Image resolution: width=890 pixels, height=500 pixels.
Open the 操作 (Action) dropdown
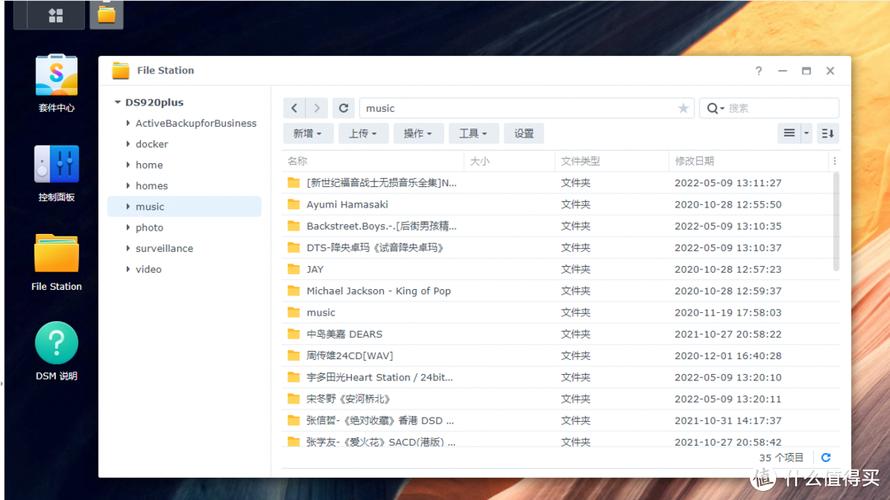pyautogui.click(x=417, y=133)
